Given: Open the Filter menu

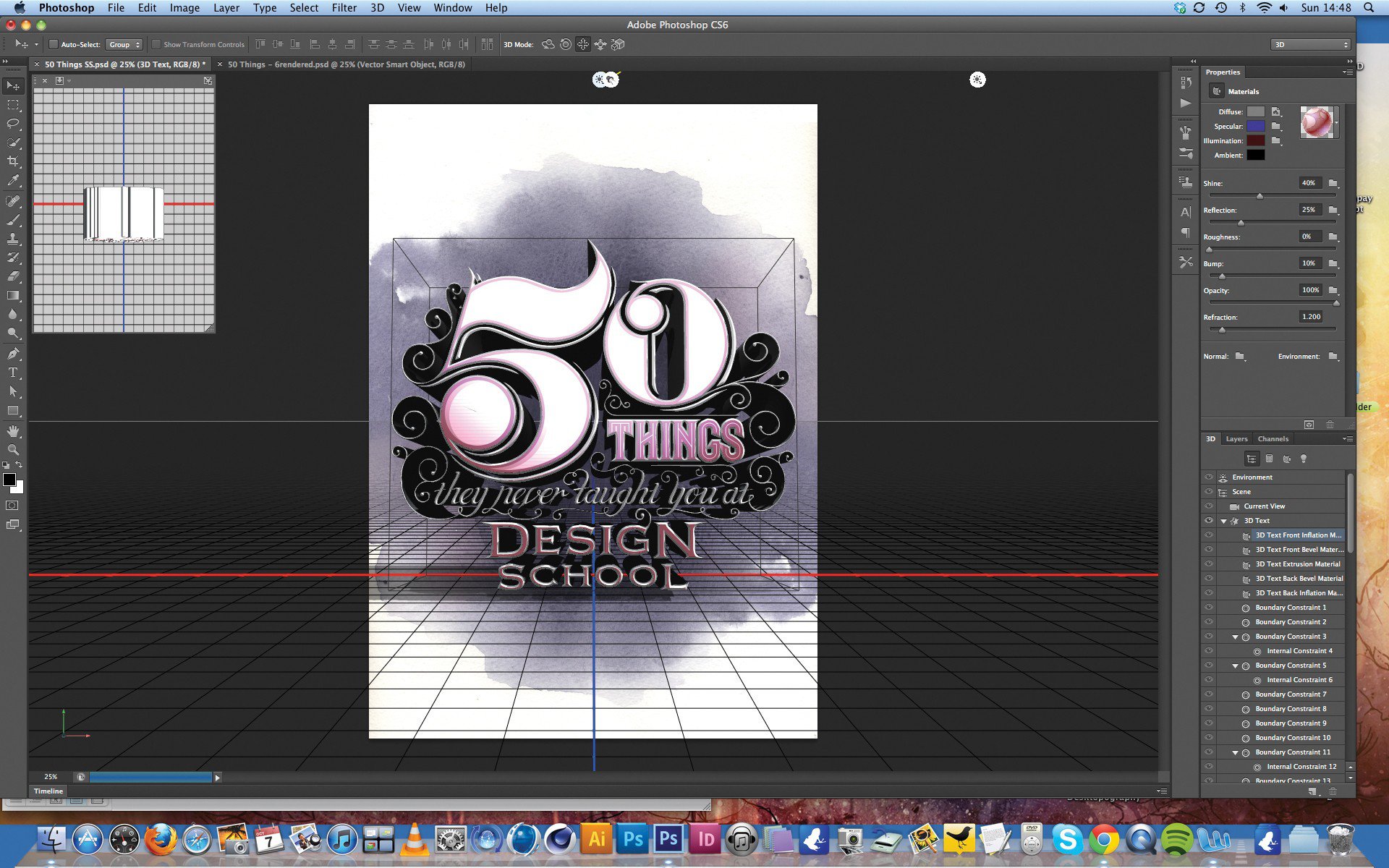Looking at the screenshot, I should 343,8.
